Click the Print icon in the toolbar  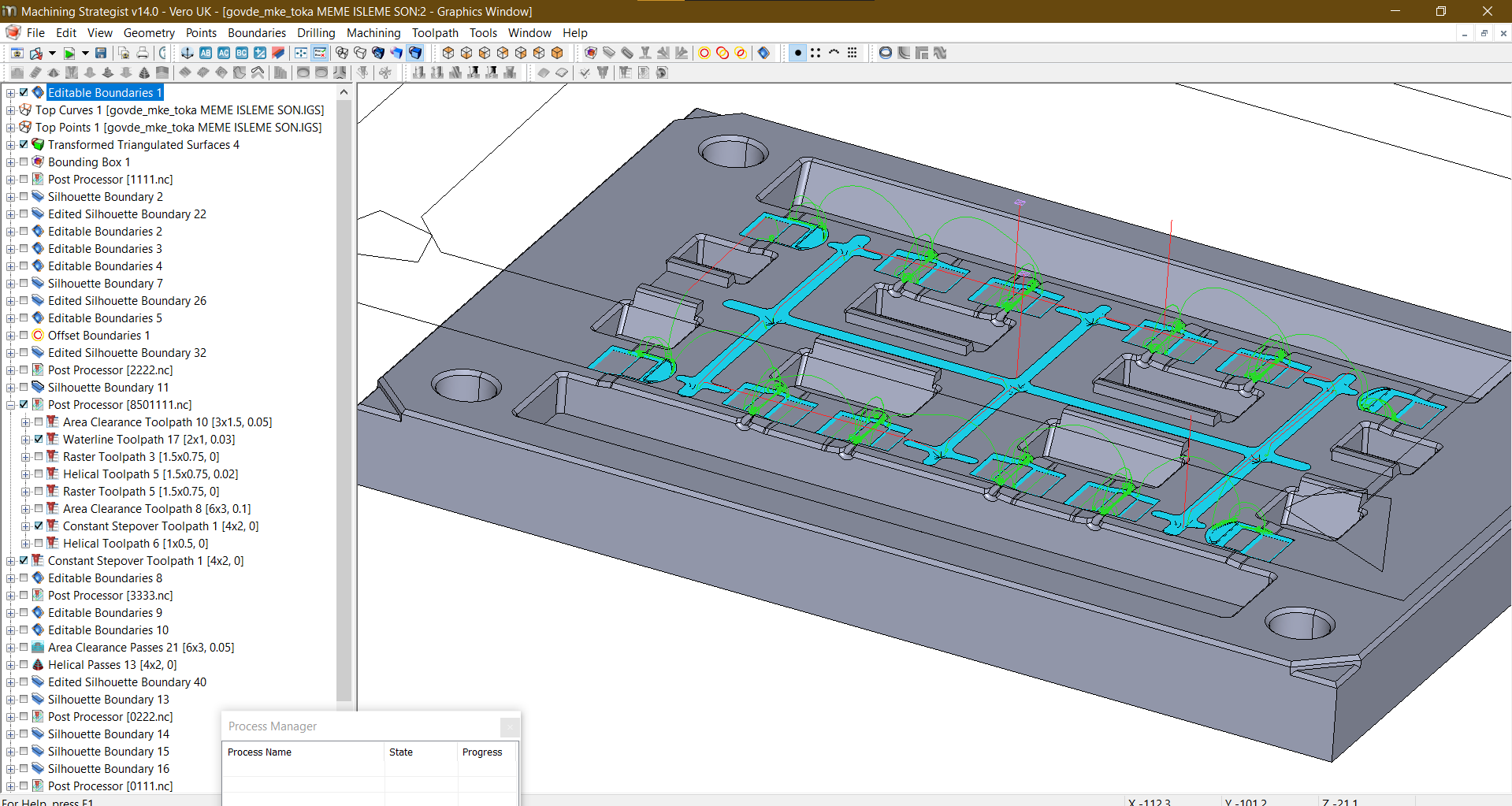click(143, 53)
